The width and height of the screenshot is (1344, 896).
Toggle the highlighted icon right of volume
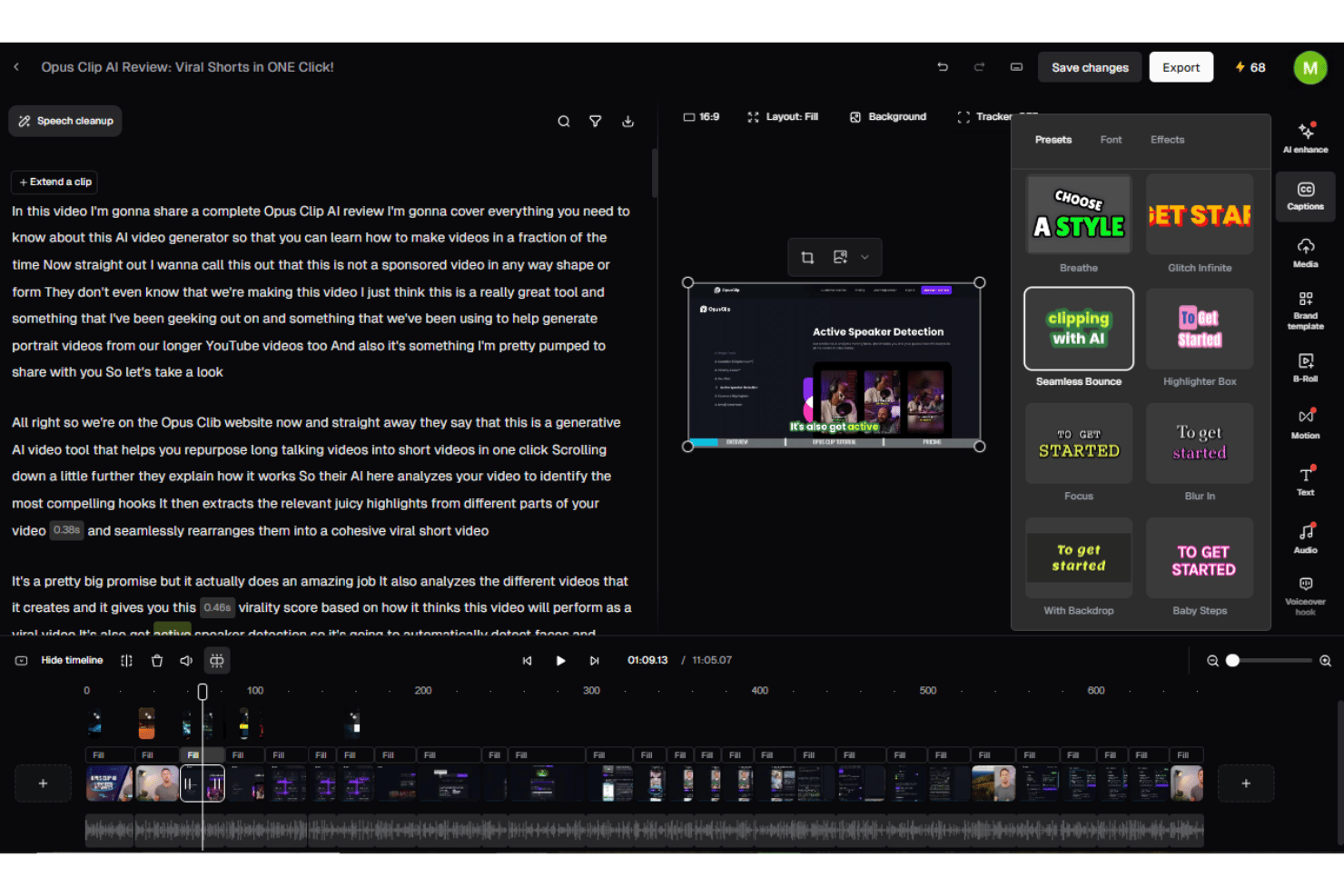tap(217, 661)
